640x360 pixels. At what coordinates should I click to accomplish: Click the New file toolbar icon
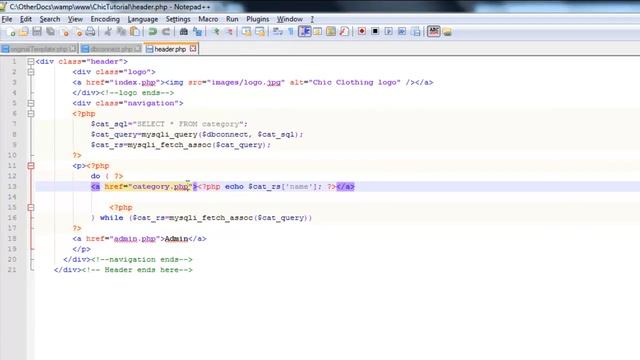pyautogui.click(x=11, y=32)
